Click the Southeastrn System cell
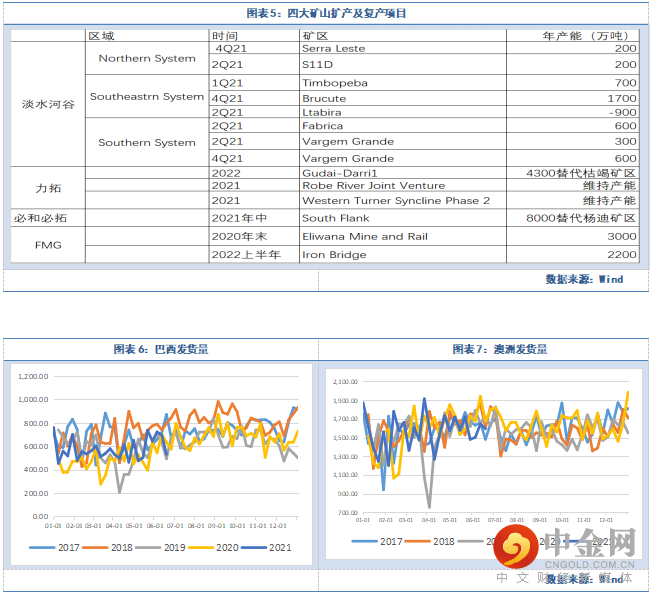 (147, 97)
